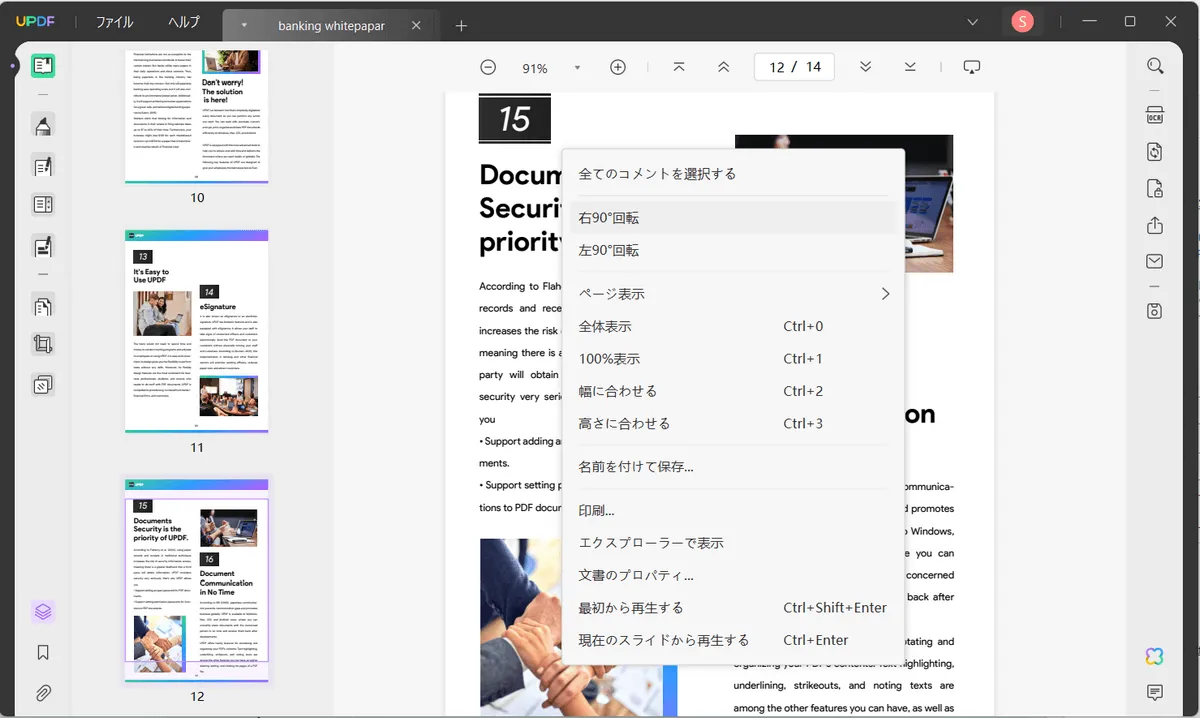Open the Share file icon
Image resolution: width=1200 pixels, height=718 pixels.
coord(1155,225)
